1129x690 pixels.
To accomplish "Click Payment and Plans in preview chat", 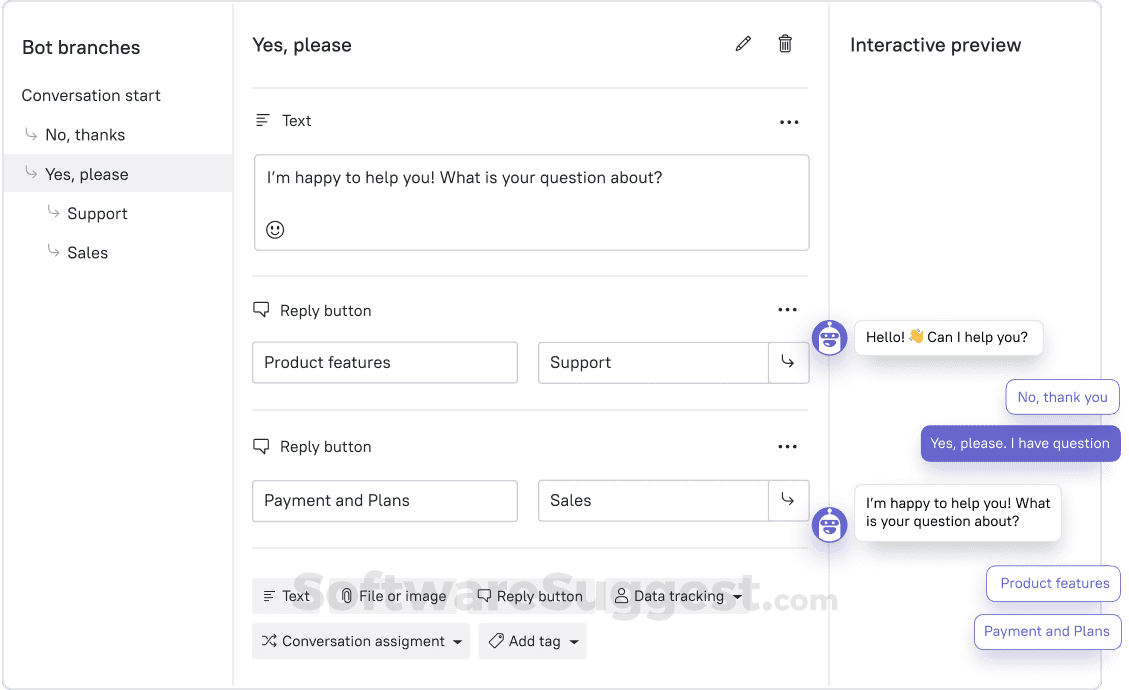I will (1046, 631).
